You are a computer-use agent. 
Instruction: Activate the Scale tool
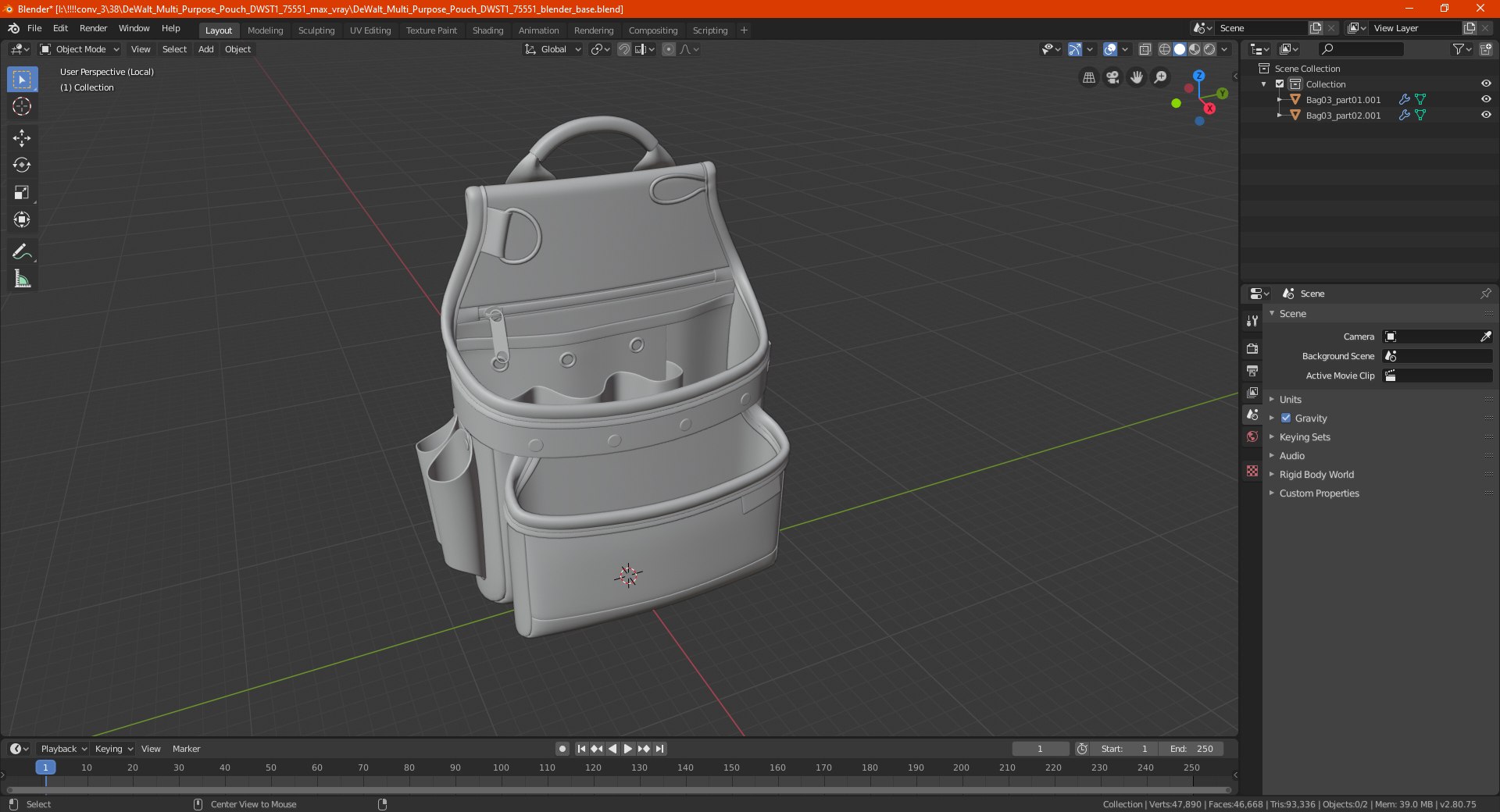tap(22, 192)
